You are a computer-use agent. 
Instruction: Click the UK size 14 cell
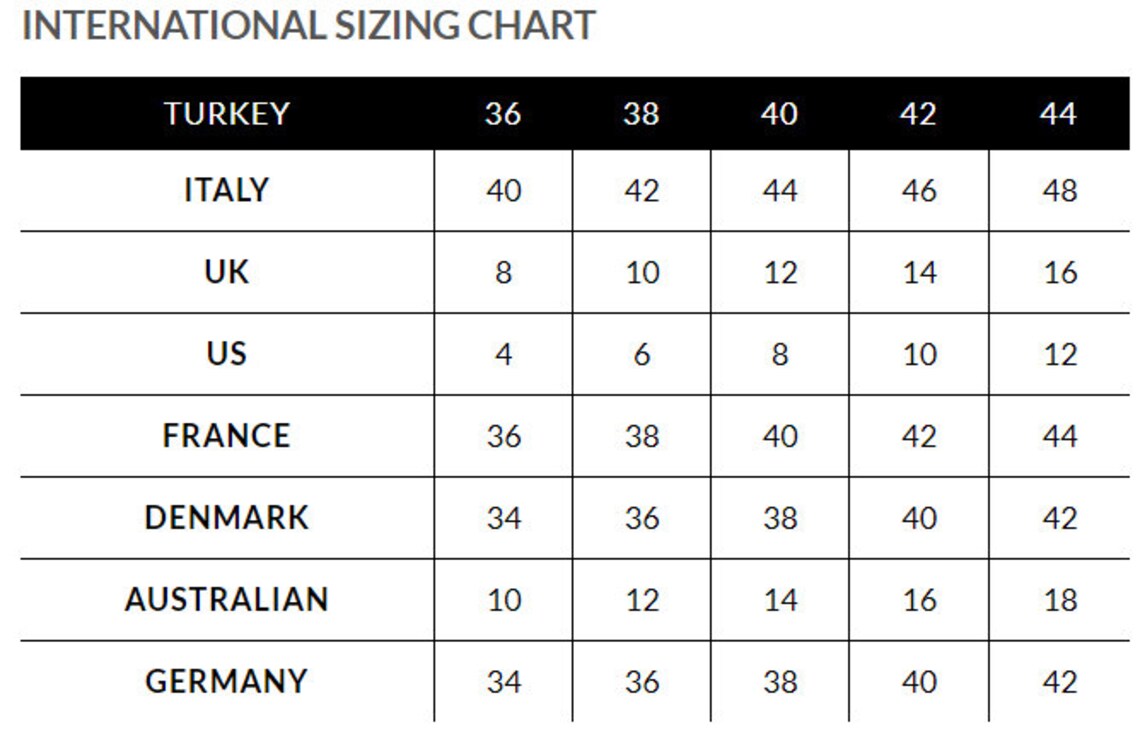(x=919, y=273)
